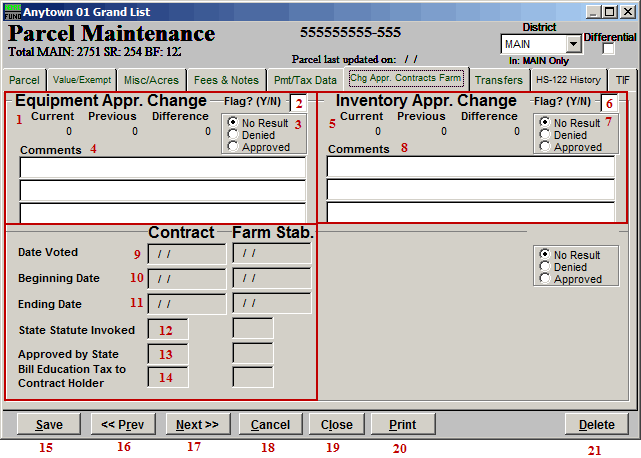Tick the Differential checkbox

[x=609, y=50]
